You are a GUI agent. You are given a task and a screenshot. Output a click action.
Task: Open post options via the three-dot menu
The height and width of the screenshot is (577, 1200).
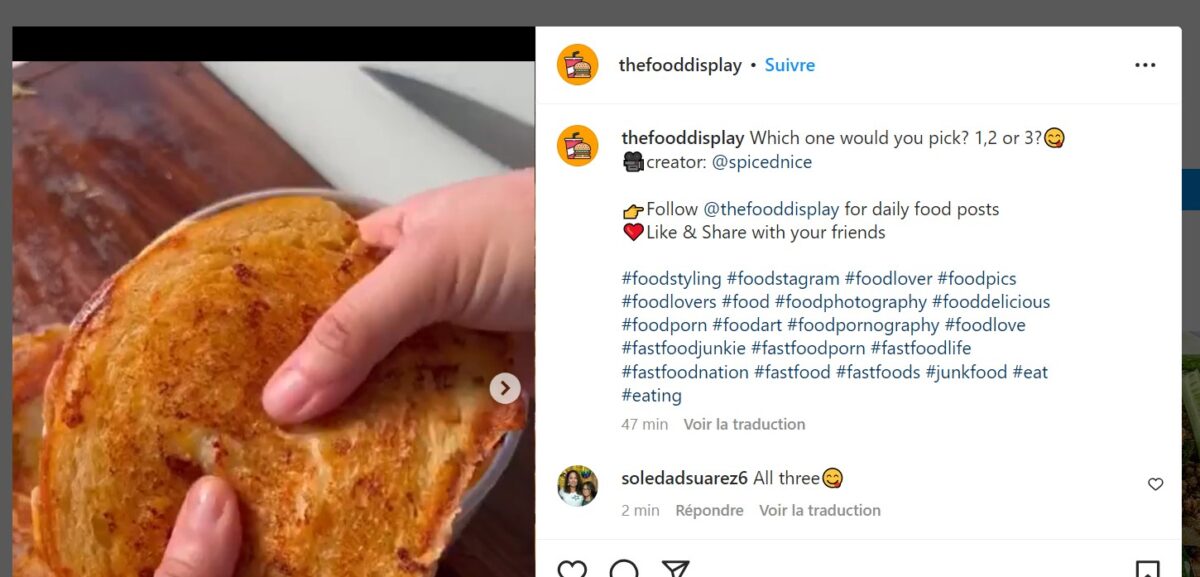(x=1145, y=64)
